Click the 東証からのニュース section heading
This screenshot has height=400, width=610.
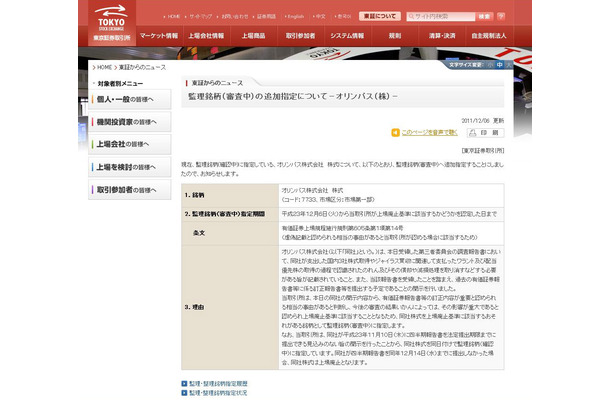pyautogui.click(x=217, y=83)
